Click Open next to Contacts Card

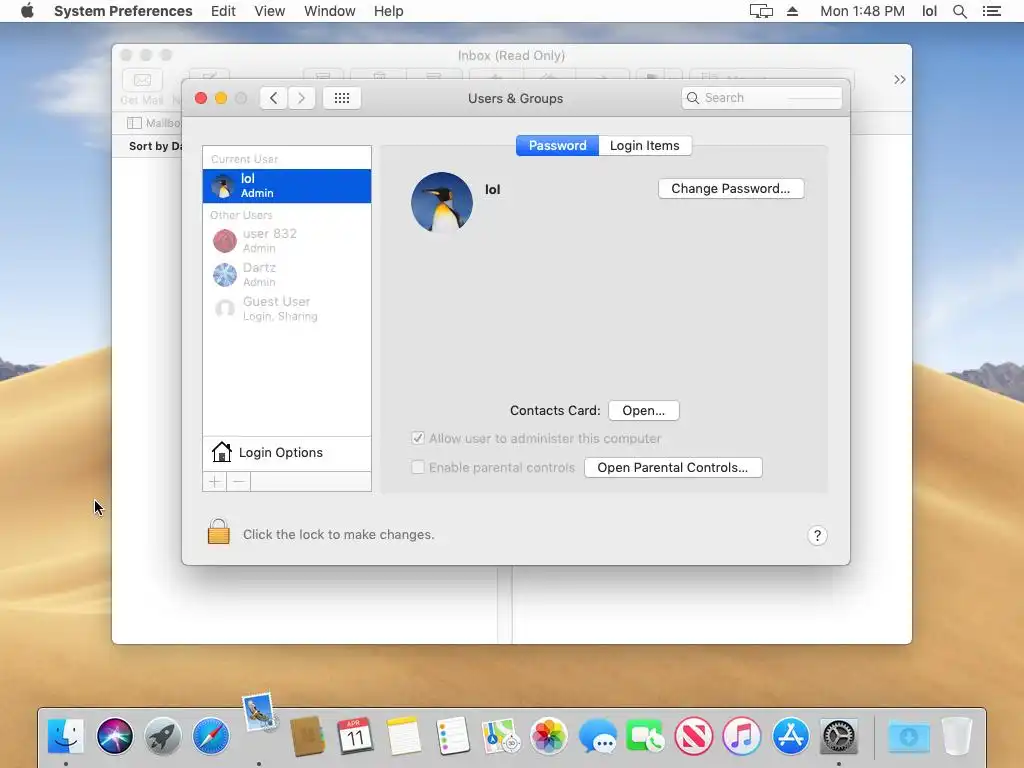643,411
